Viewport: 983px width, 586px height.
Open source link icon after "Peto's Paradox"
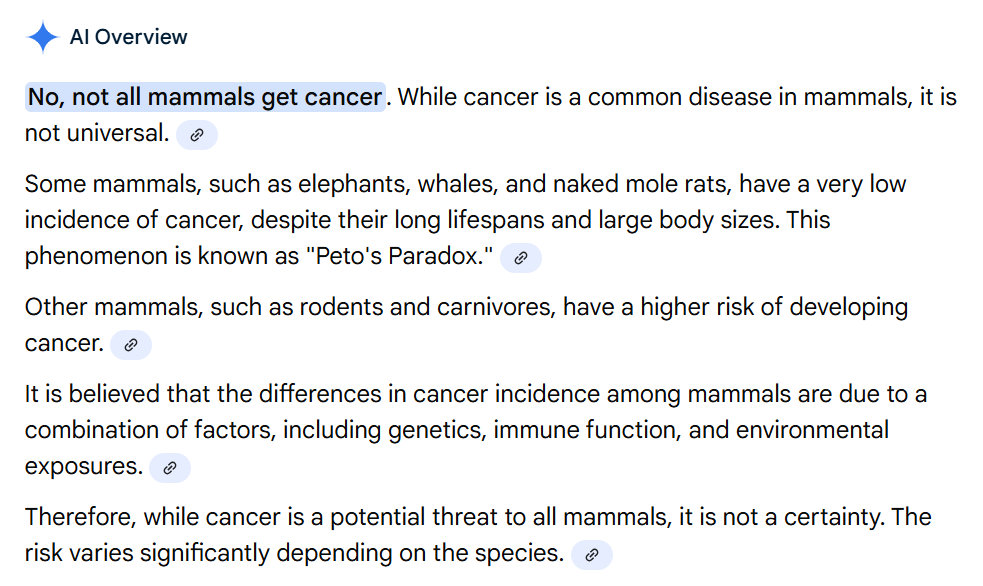point(520,258)
